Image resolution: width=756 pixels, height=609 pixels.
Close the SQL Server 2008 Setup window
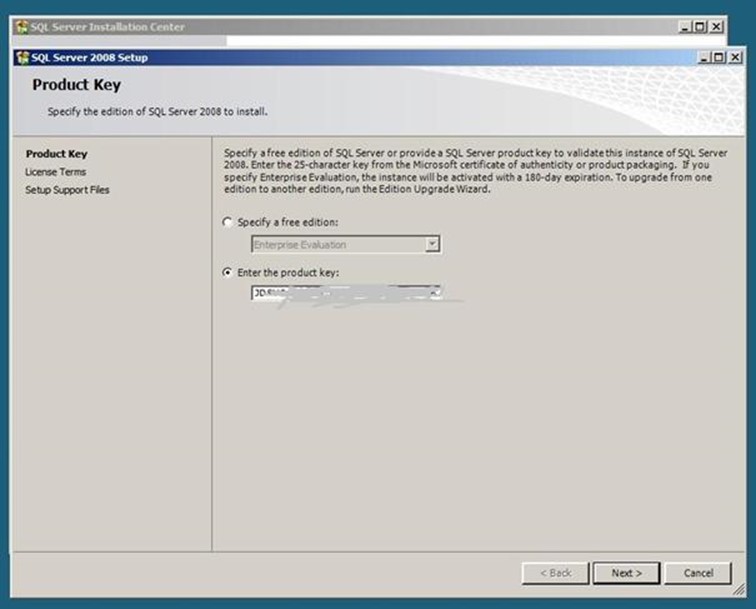coord(735,58)
